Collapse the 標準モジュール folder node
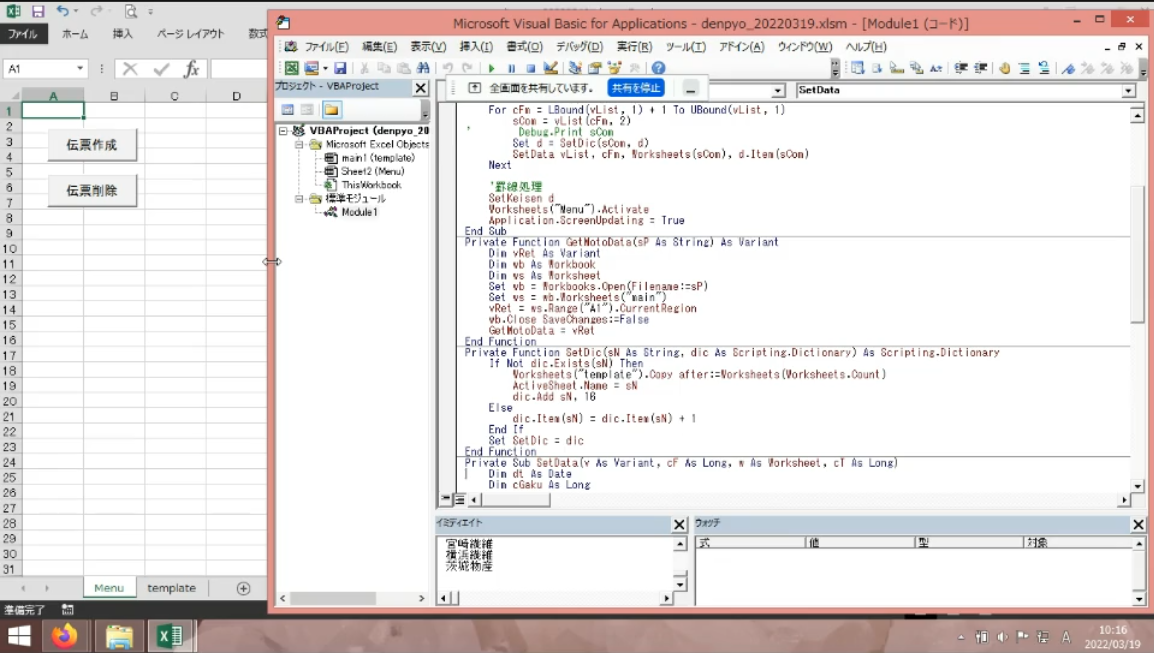The height and width of the screenshot is (653, 1154). (299, 199)
